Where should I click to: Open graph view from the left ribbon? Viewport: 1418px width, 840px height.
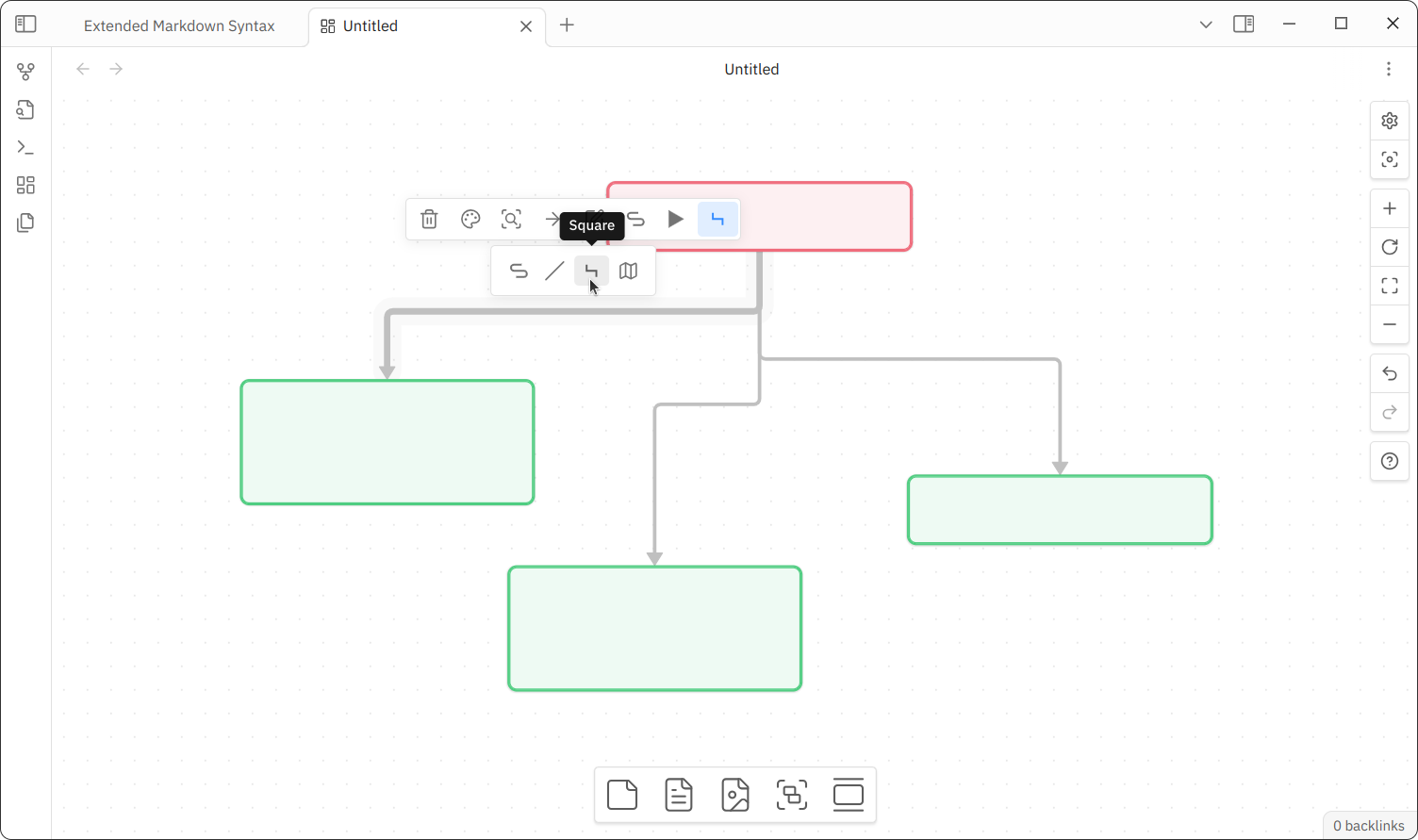click(25, 72)
